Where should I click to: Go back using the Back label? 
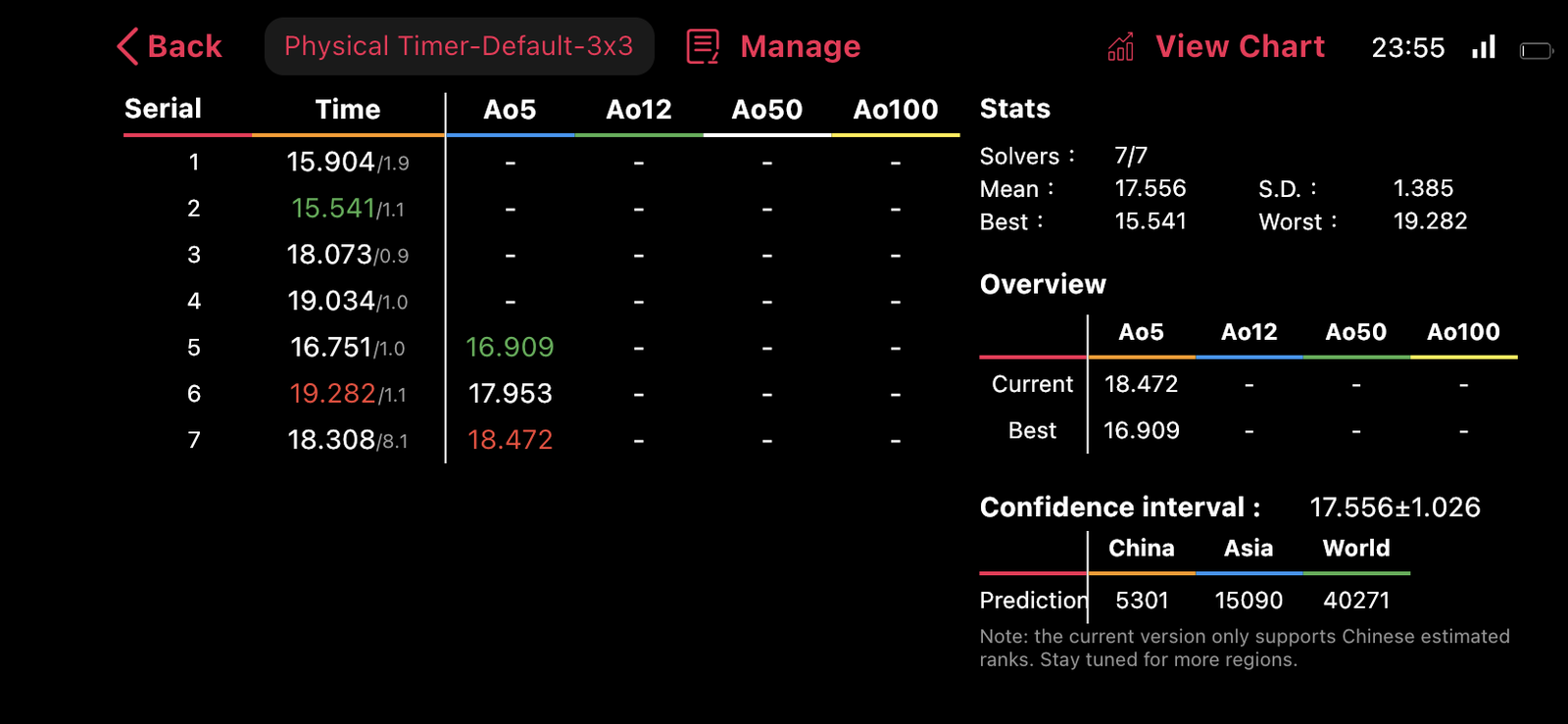[184, 46]
